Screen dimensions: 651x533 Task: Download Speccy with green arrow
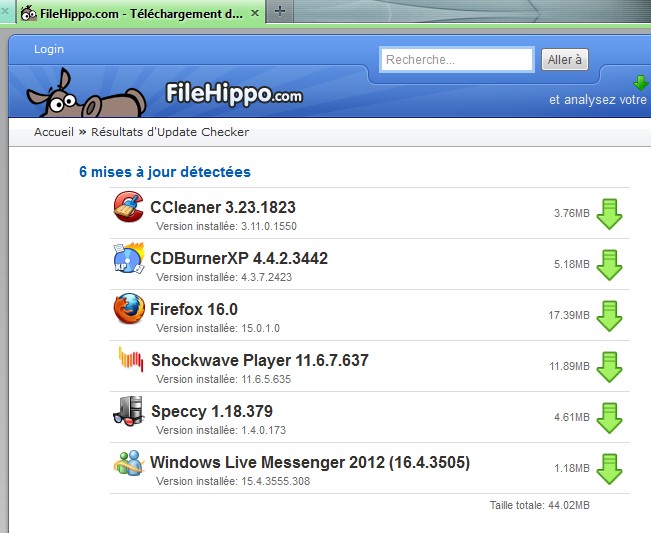(x=609, y=418)
